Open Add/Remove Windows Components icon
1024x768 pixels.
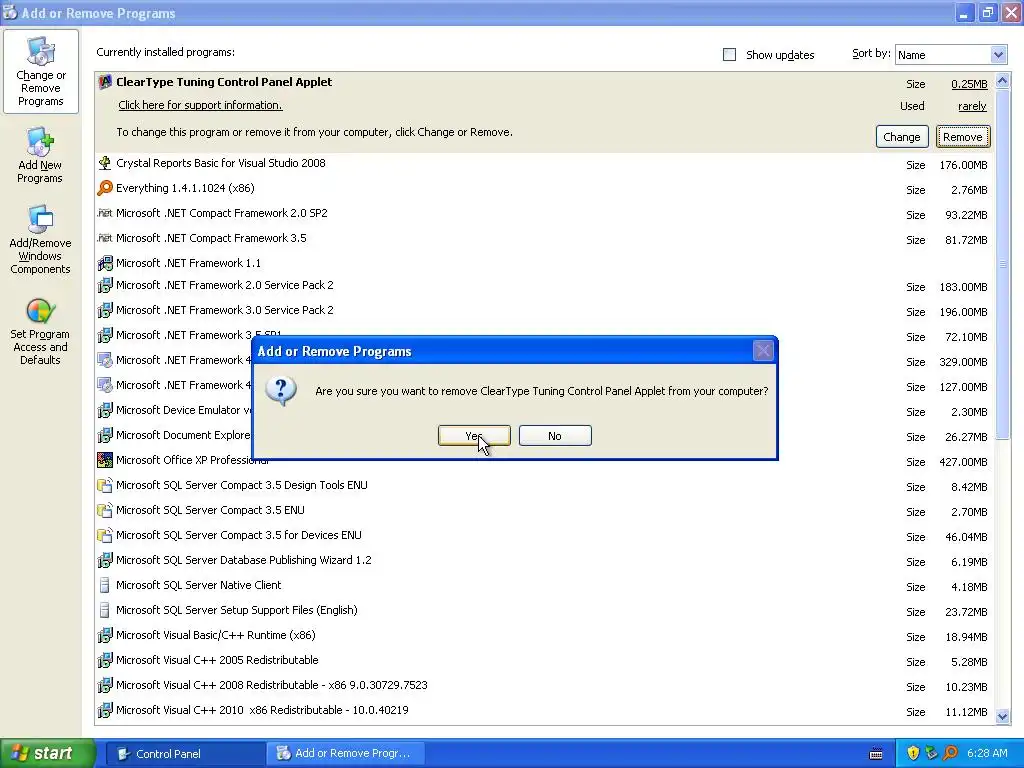pos(40,240)
